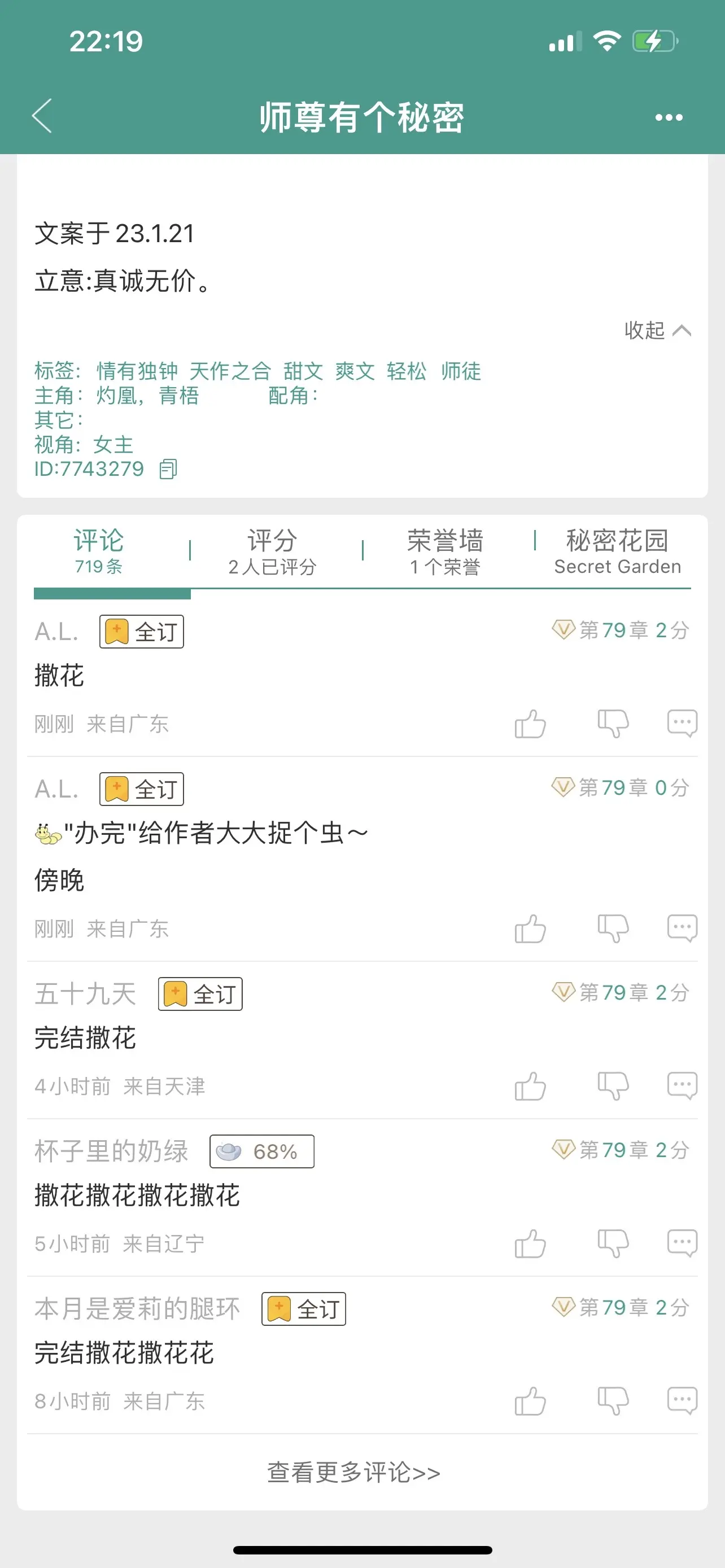Dislike A.L.'s 撒花 comment

(613, 724)
